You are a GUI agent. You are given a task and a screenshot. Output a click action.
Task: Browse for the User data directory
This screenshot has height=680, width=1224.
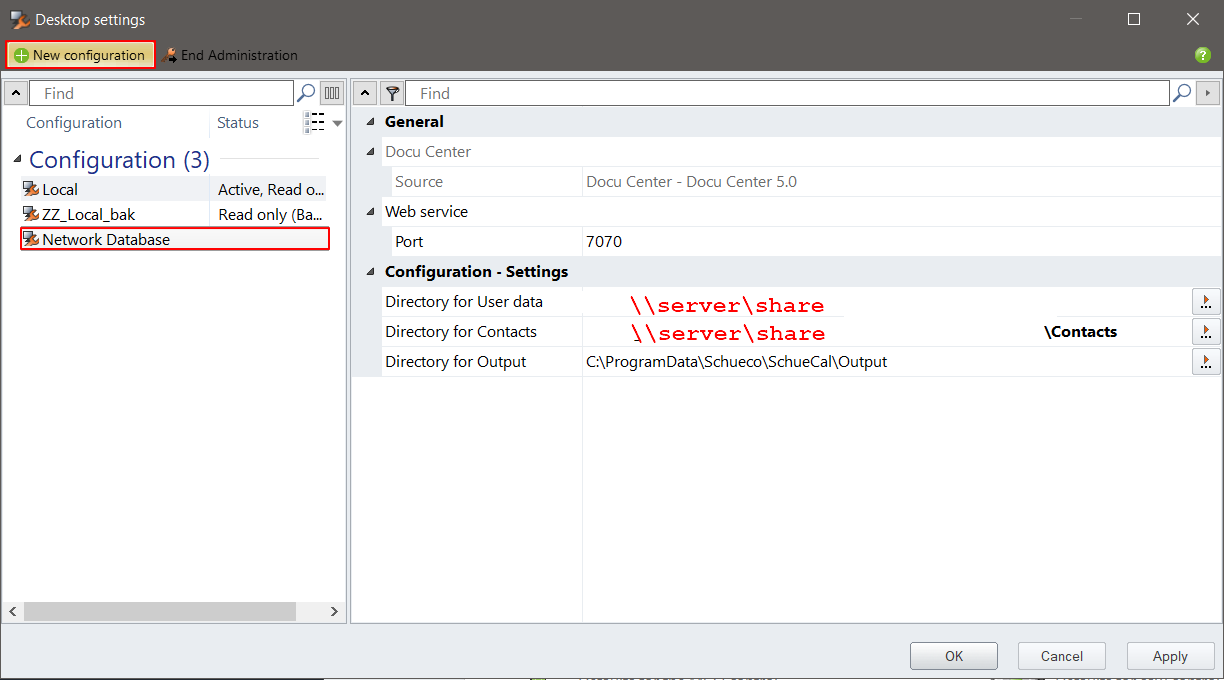click(x=1206, y=301)
